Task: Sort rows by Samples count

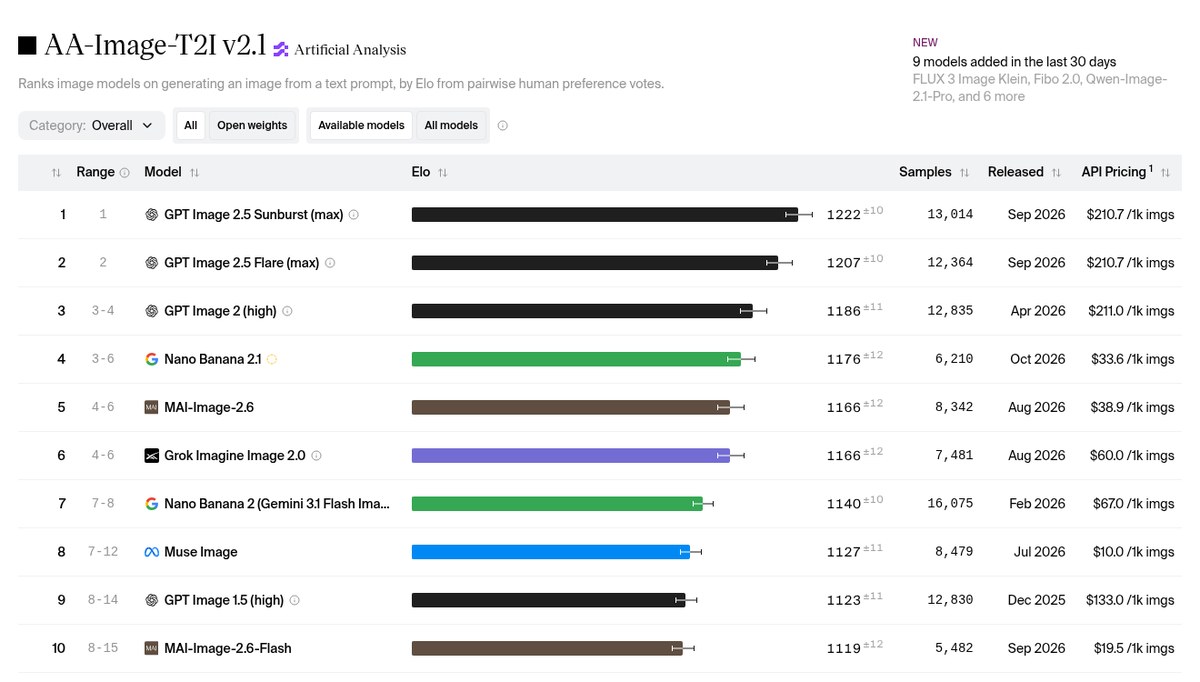Action: coord(964,173)
